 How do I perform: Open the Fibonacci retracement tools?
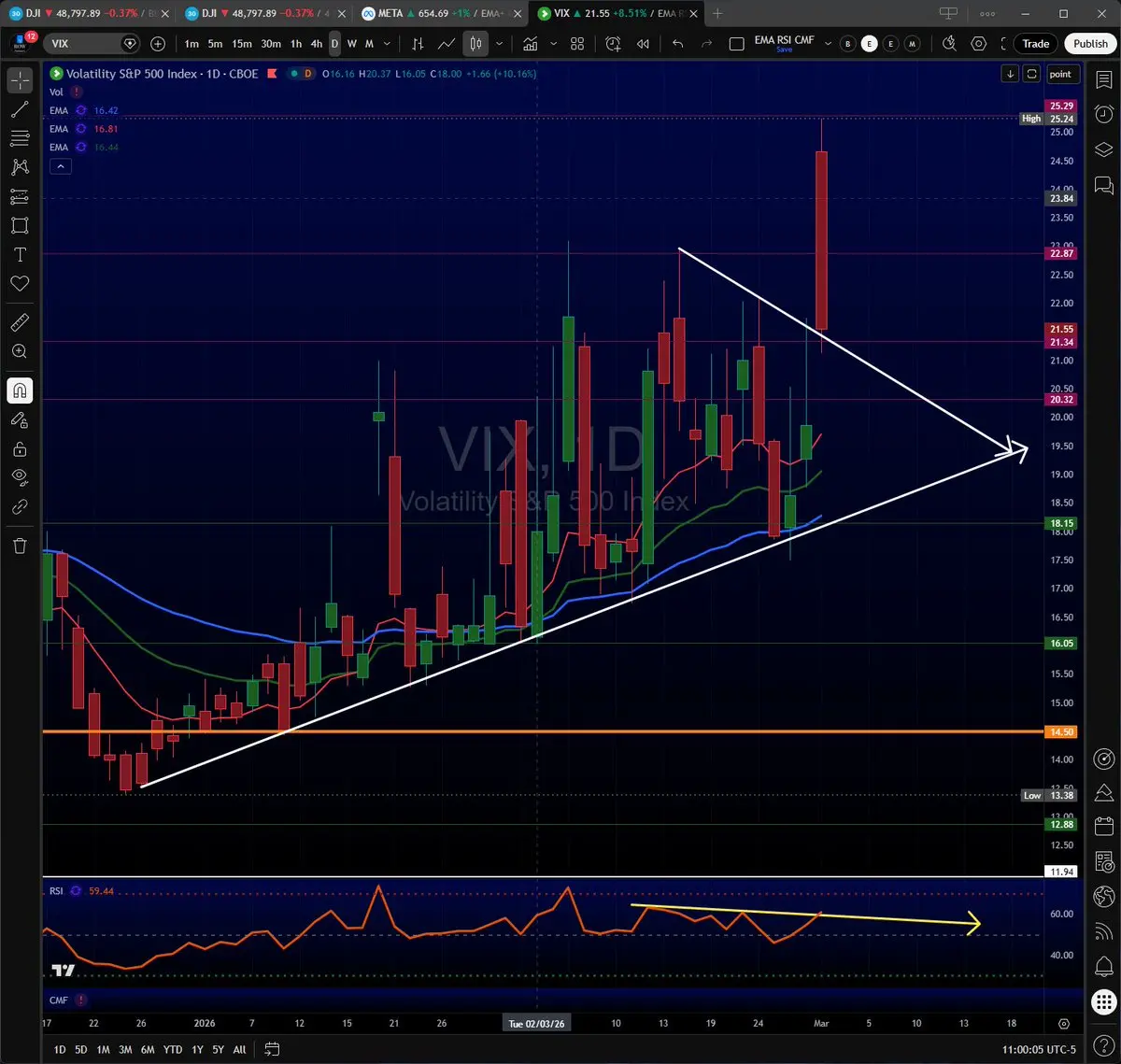click(19, 138)
